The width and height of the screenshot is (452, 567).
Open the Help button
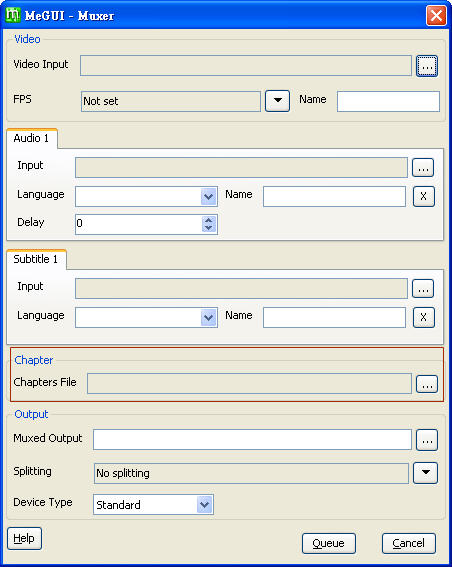(24, 538)
